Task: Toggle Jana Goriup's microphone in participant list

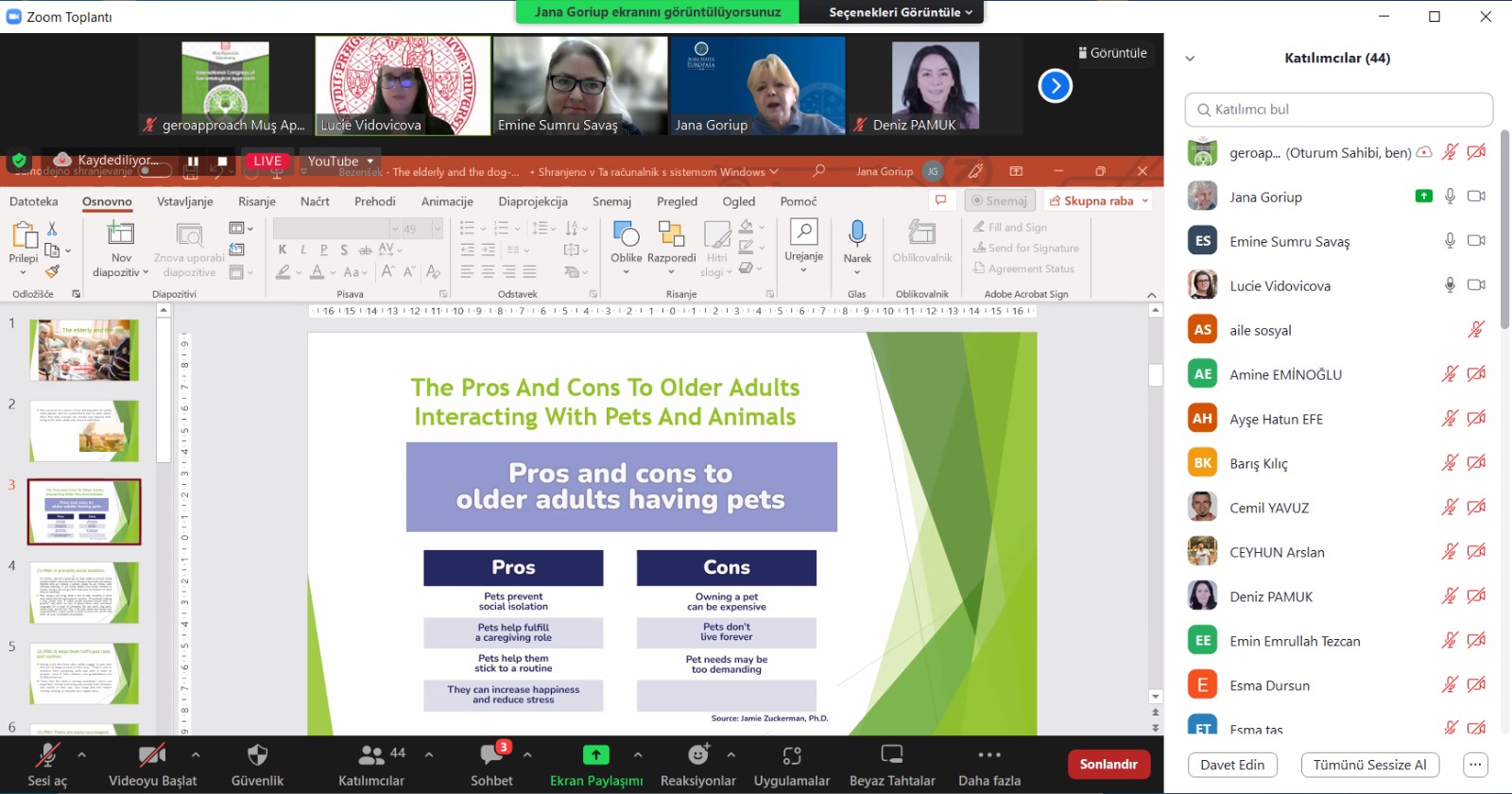Action: 1450,197
